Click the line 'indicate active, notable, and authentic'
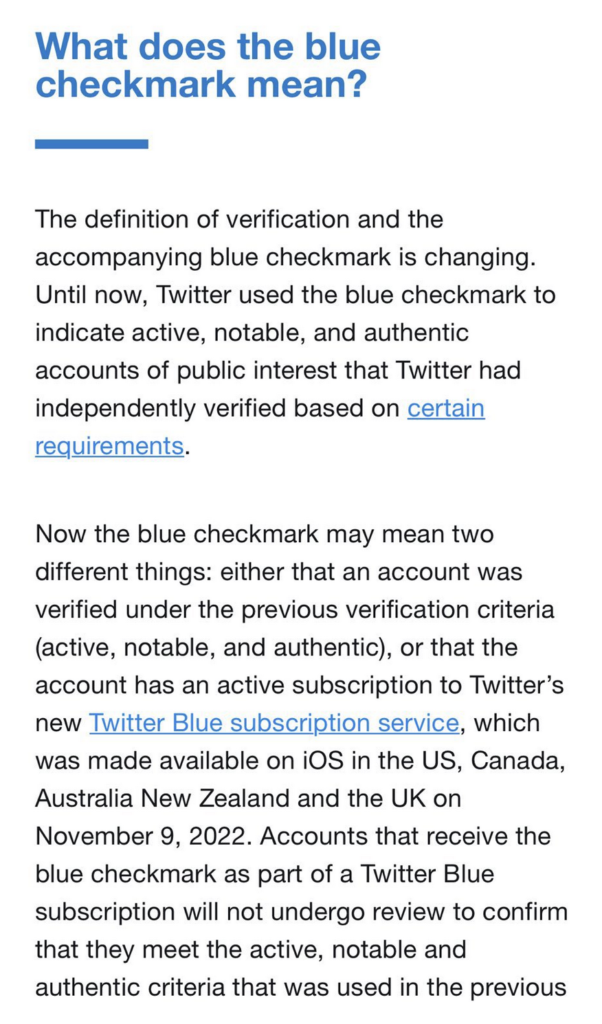Image resolution: width=602 pixels, height=1024 pixels. [252, 332]
